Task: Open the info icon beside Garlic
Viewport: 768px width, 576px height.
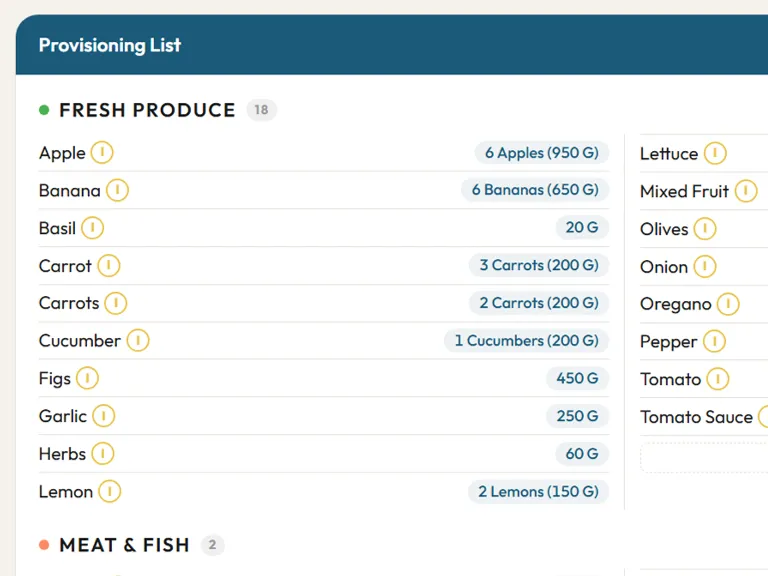Action: pyautogui.click(x=103, y=416)
